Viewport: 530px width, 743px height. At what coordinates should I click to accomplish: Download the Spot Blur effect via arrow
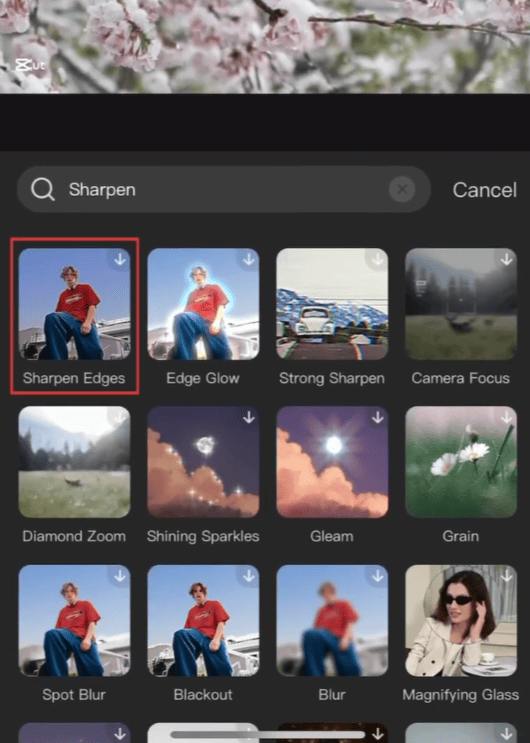pyautogui.click(x=120, y=575)
